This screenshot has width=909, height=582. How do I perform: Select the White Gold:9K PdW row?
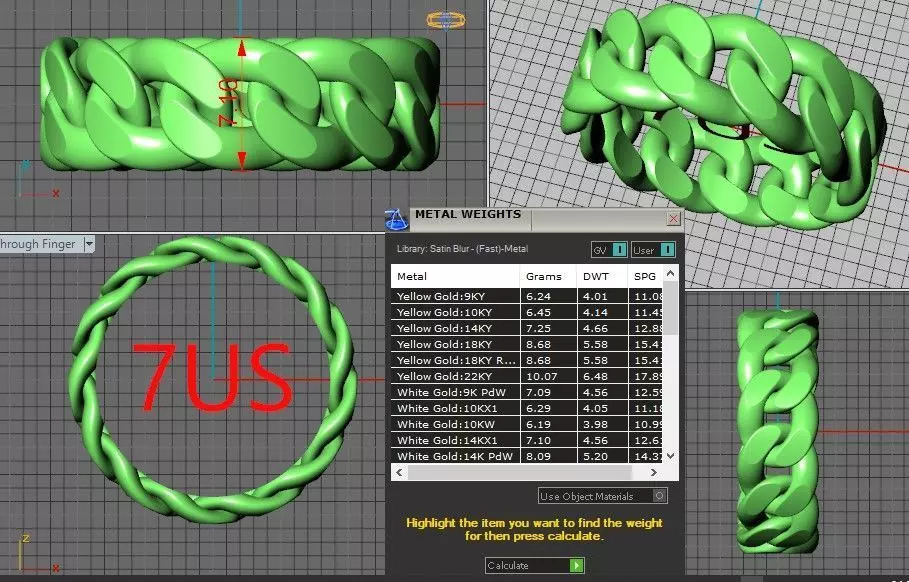click(526, 392)
